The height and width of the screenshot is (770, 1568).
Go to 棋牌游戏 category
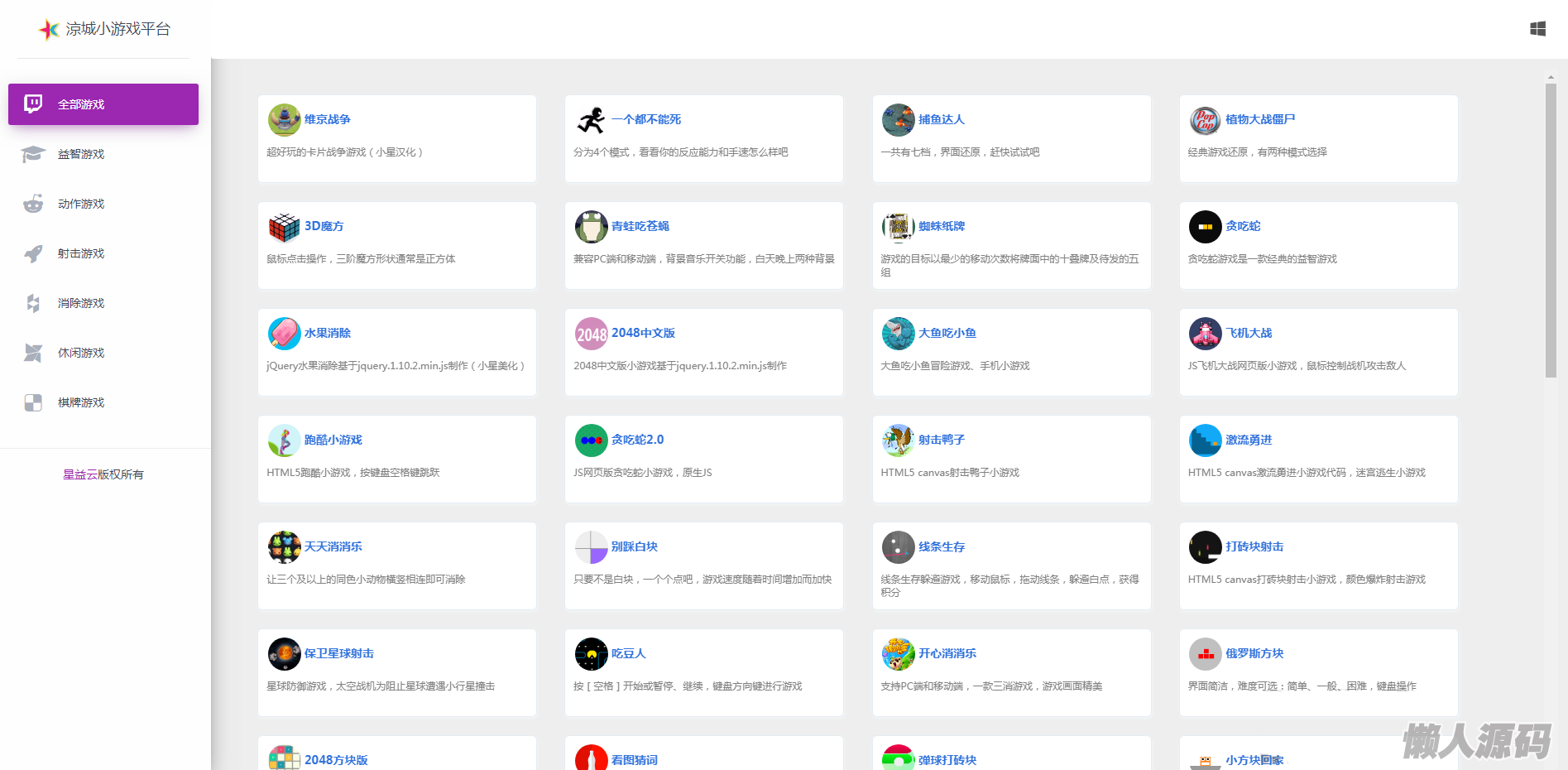[81, 402]
